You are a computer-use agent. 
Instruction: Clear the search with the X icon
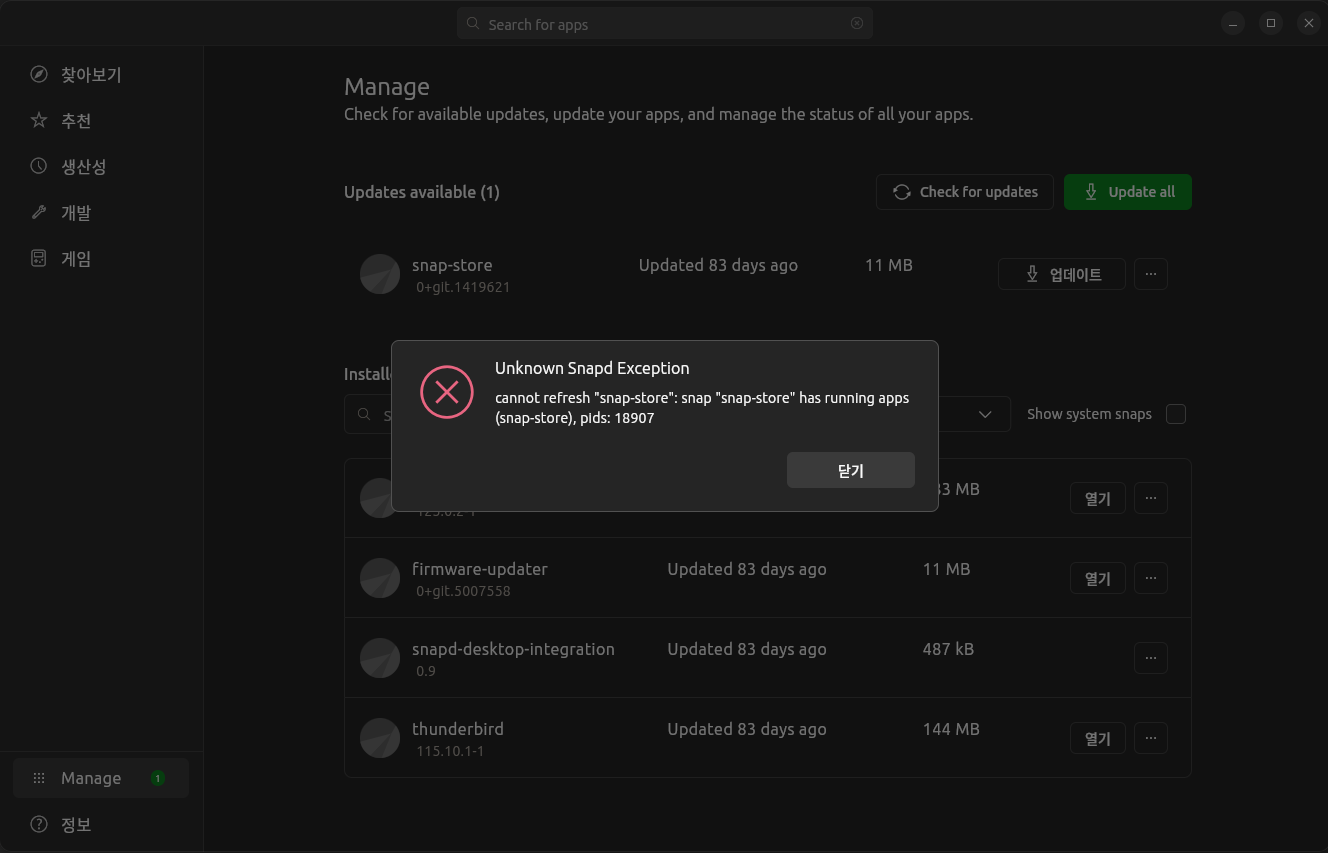(x=857, y=24)
